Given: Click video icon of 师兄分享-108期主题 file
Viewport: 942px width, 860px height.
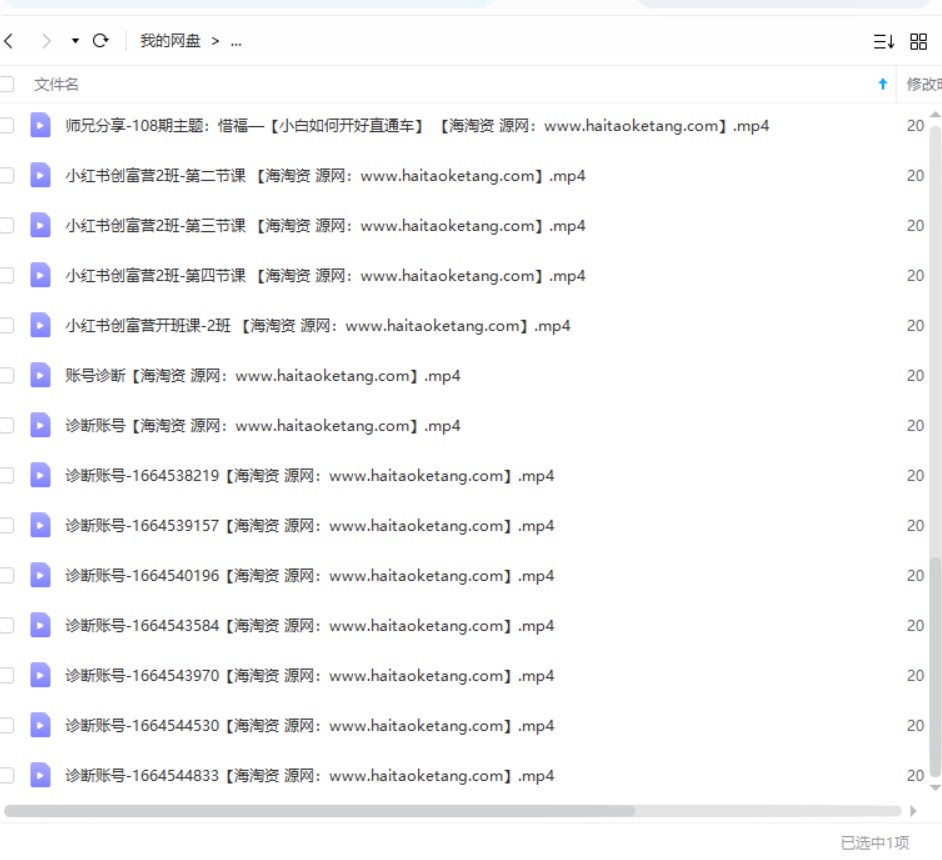Looking at the screenshot, I should (x=40, y=126).
